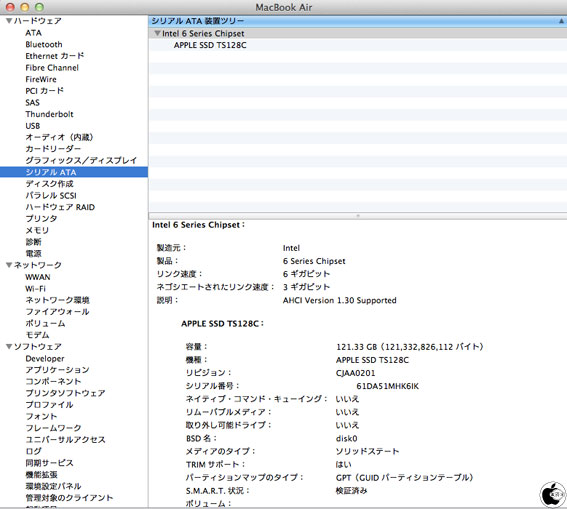Image resolution: width=567 pixels, height=509 pixels.
Task: Select APPLE SSD TS128C in device tree
Action: click(x=210, y=45)
